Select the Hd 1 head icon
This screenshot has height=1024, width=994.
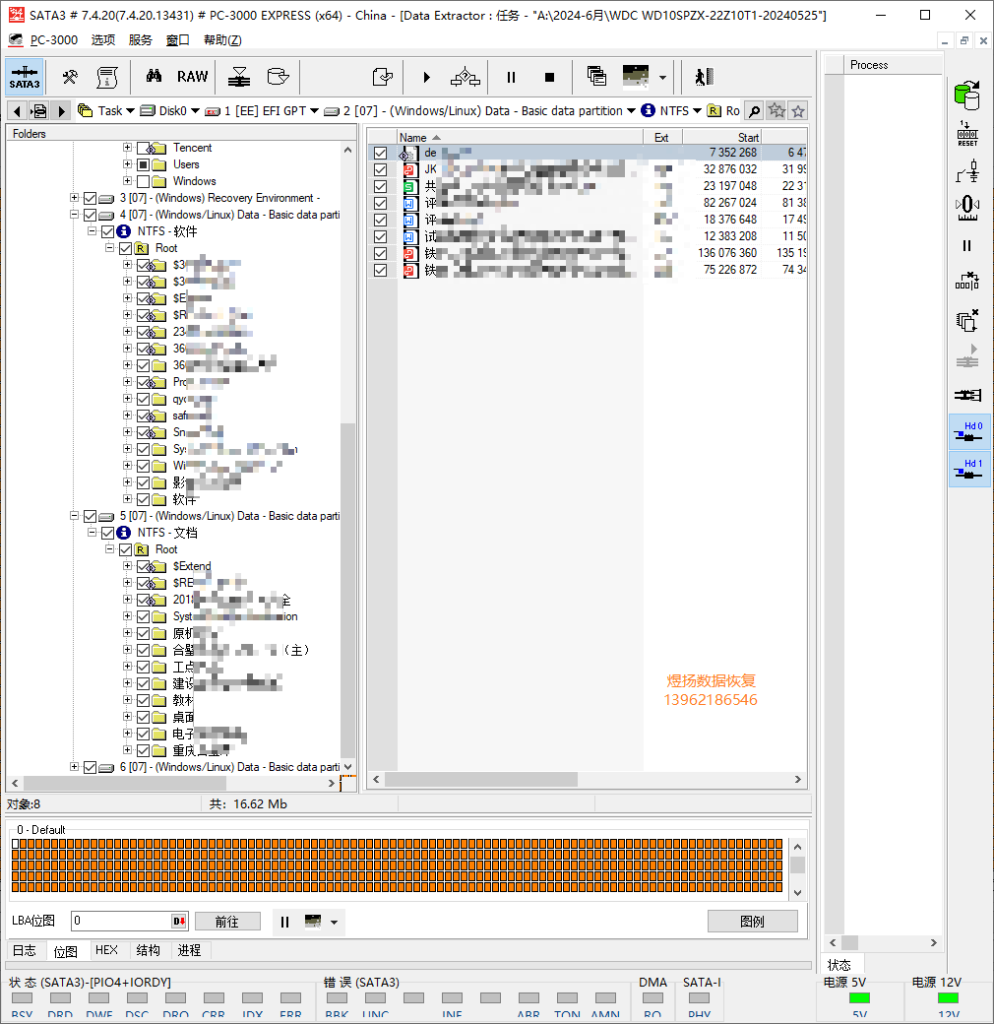coord(969,469)
